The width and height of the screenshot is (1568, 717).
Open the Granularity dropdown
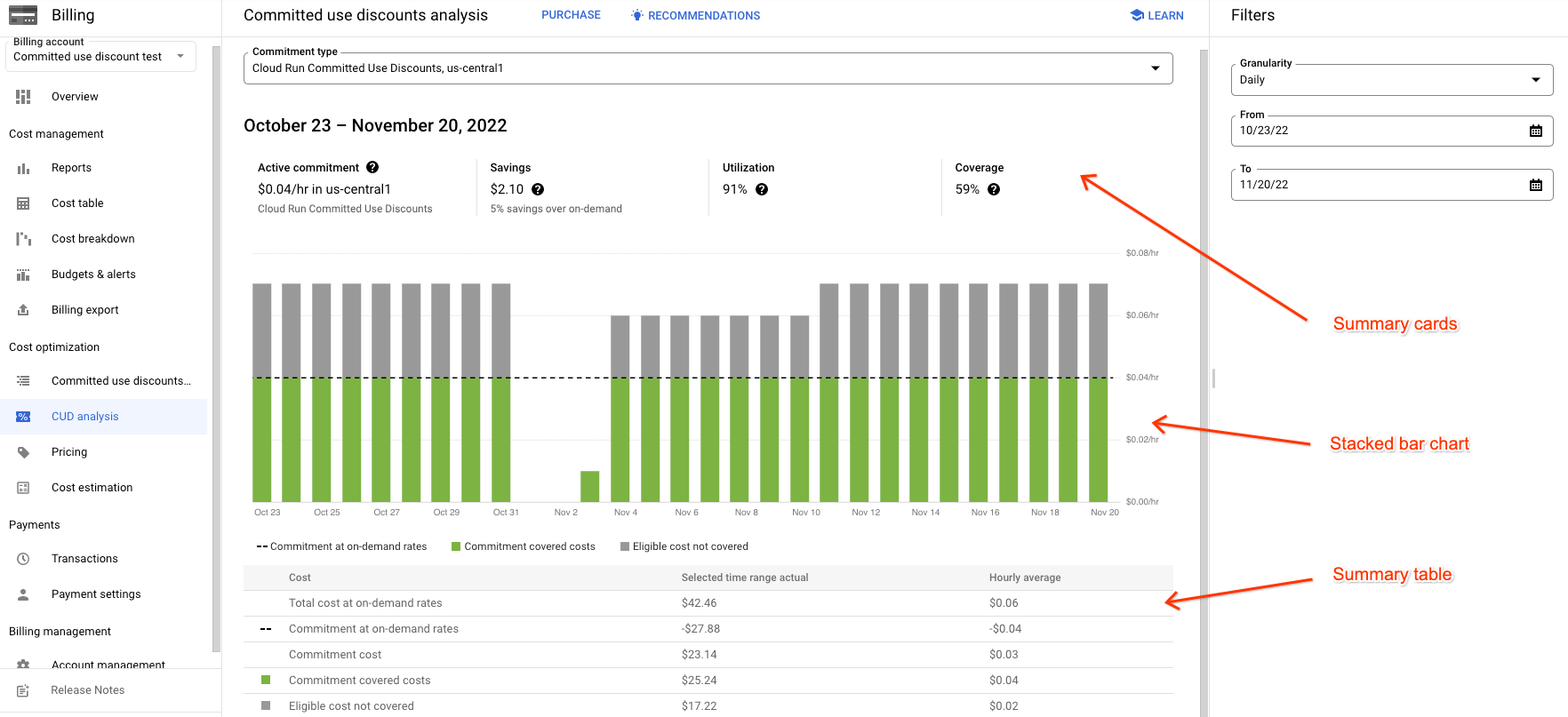[1535, 80]
